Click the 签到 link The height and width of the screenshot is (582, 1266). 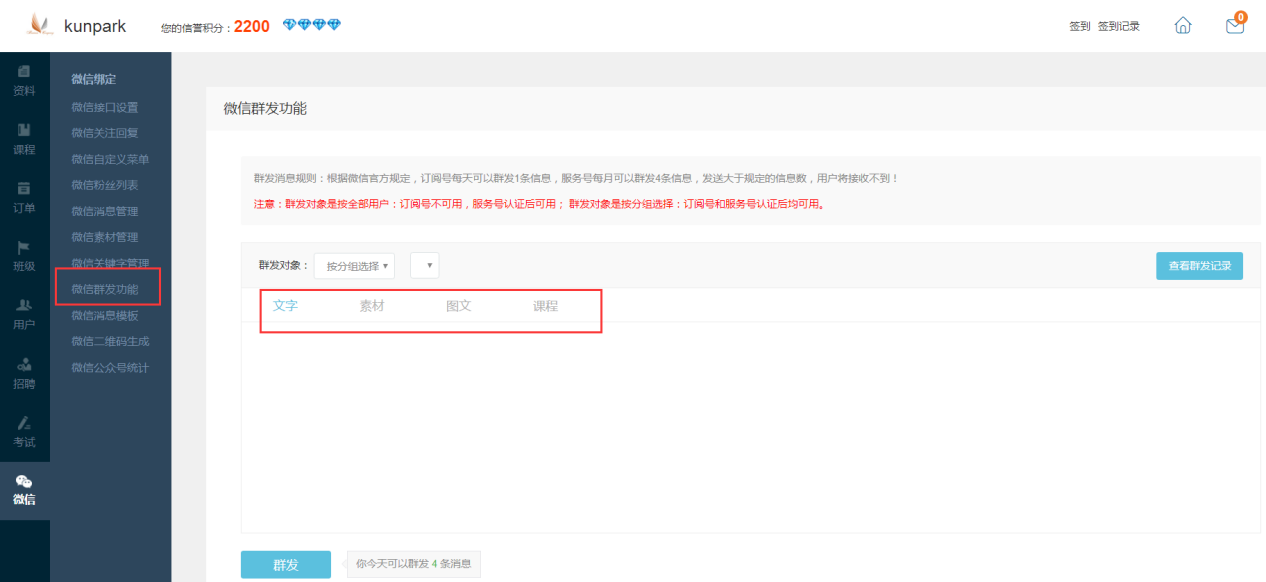tap(1079, 26)
